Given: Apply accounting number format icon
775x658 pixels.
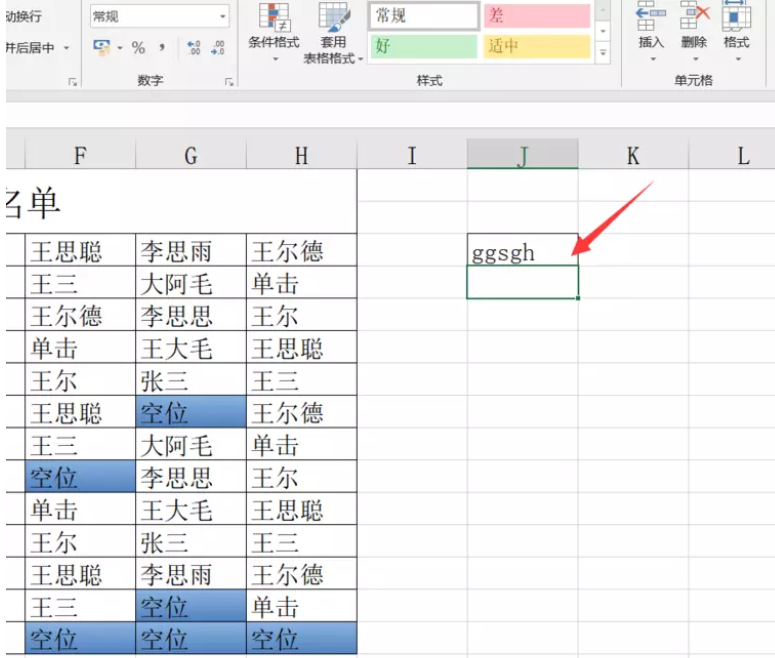Looking at the screenshot, I should tap(101, 48).
